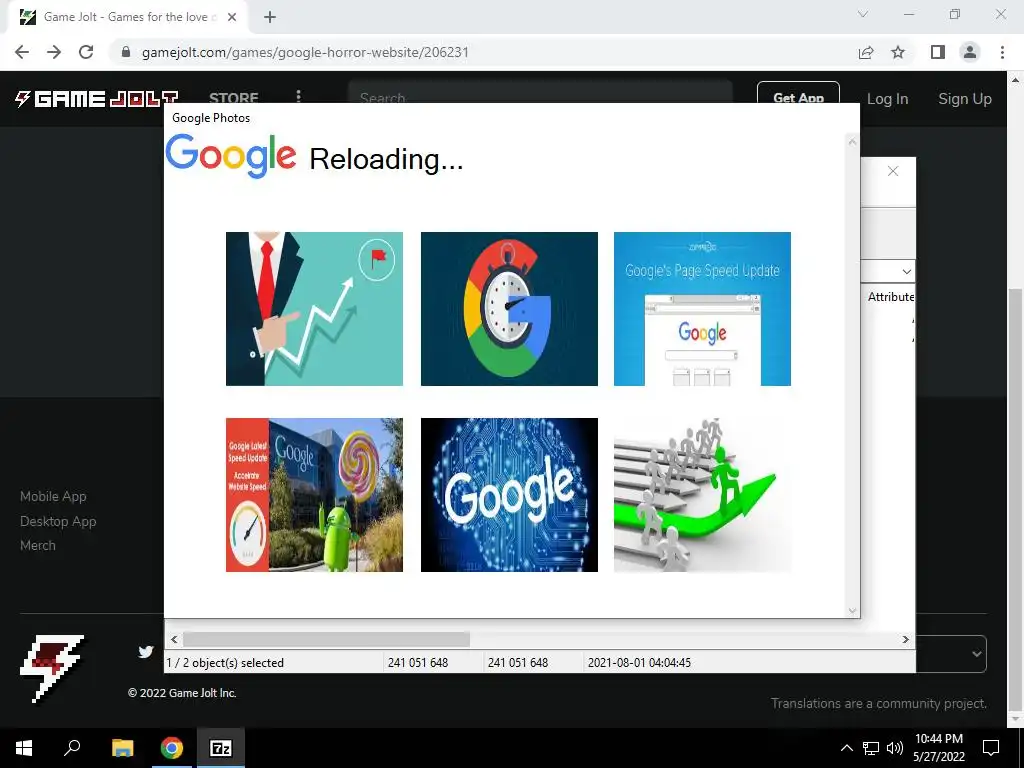Select the green arrow runner figures image
1024x768 pixels.
click(702, 495)
